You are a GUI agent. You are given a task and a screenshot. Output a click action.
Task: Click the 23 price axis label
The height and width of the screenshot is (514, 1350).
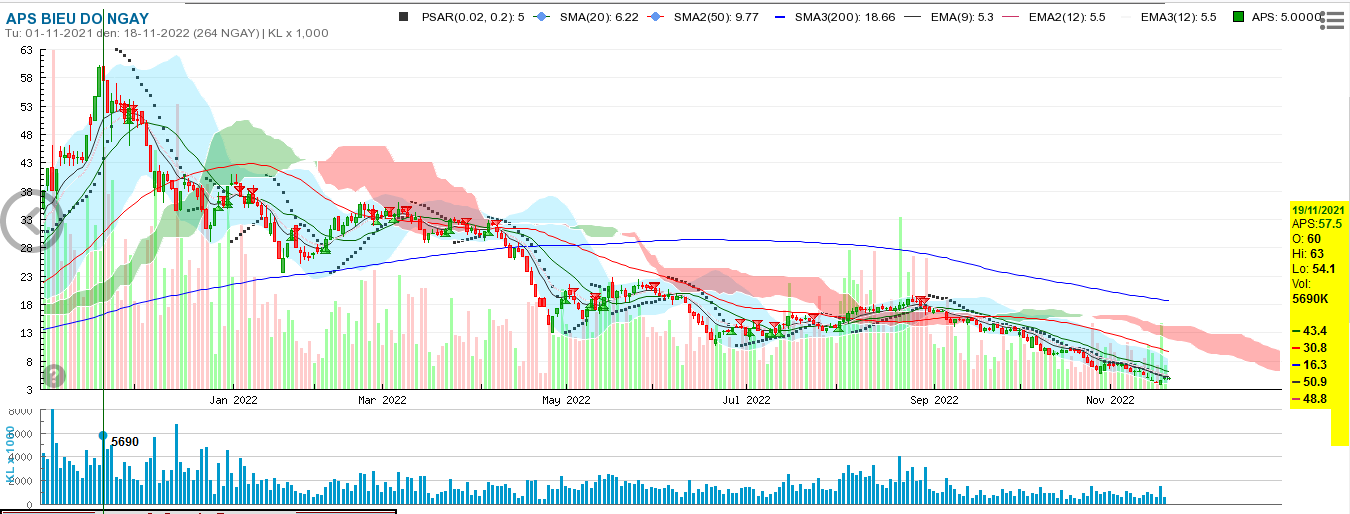25,277
